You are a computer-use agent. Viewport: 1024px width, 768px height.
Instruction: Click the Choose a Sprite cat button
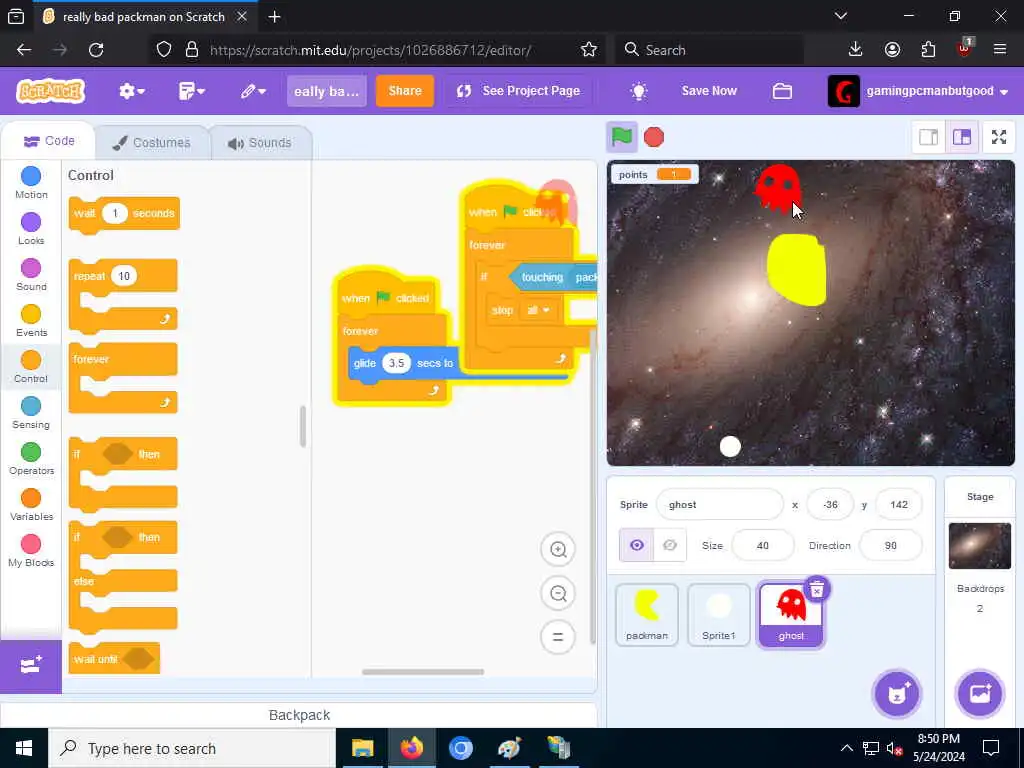coord(897,694)
